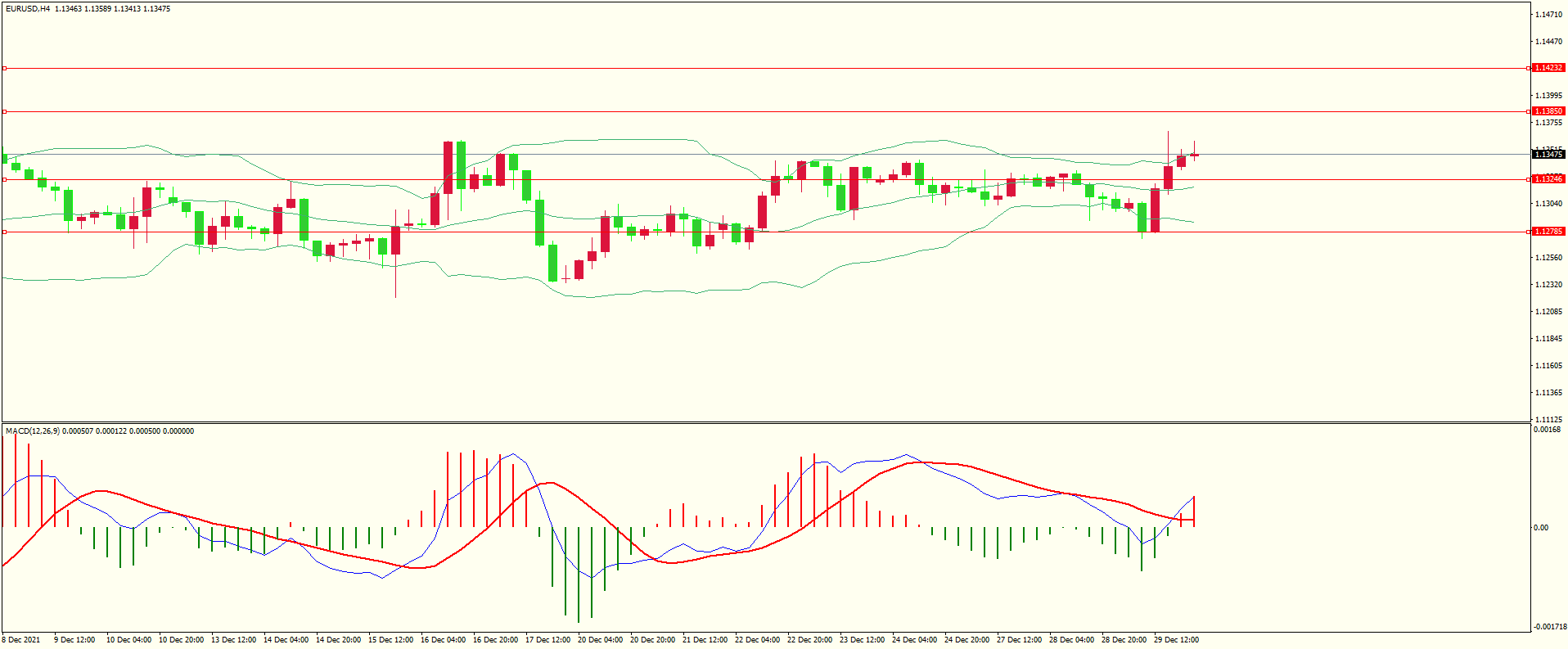
Task: Click the 17 Dec 12:00 time label
Action: [x=547, y=640]
